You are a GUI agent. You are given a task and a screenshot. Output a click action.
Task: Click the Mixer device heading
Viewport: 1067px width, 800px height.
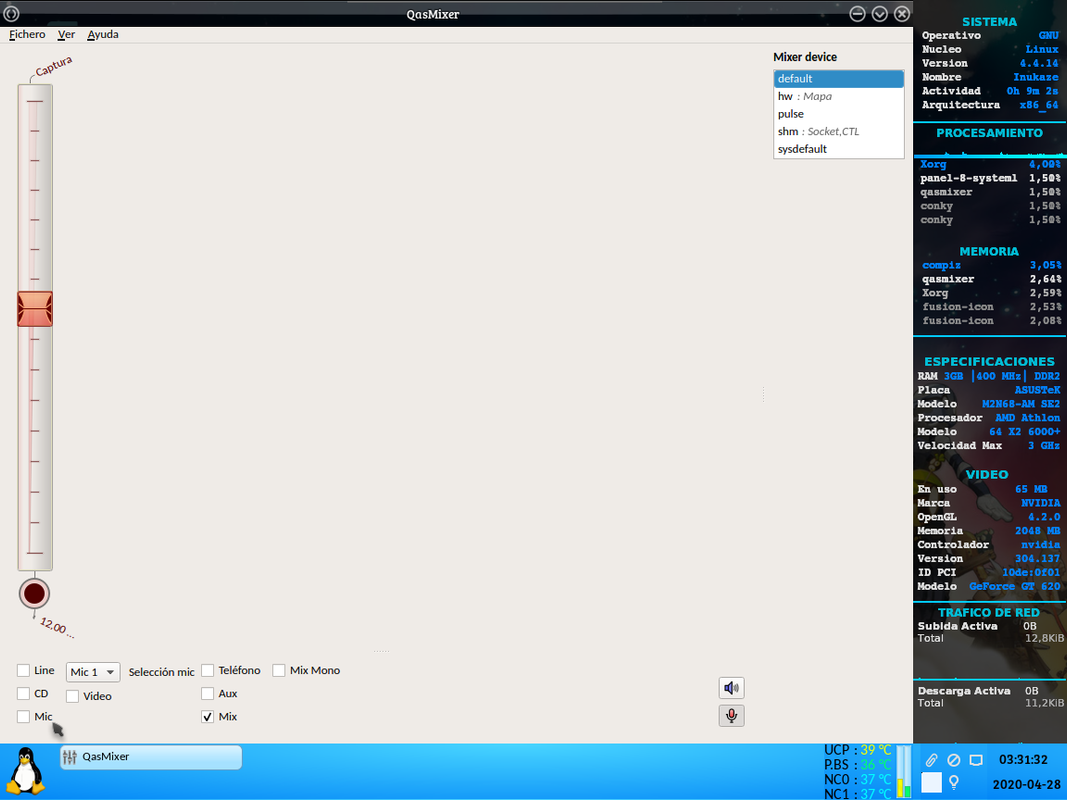point(805,57)
